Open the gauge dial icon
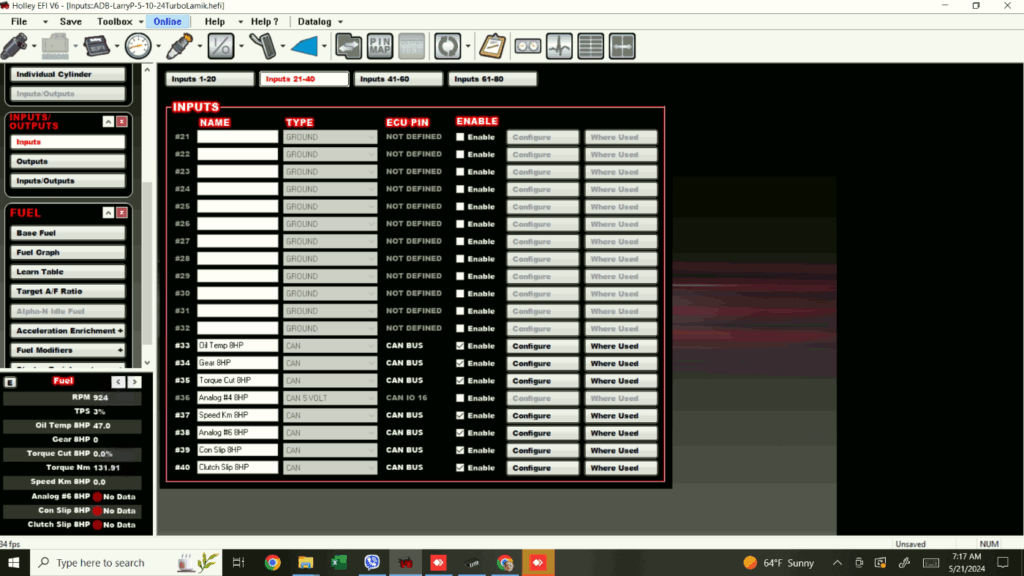The height and width of the screenshot is (576, 1024). pos(138,46)
